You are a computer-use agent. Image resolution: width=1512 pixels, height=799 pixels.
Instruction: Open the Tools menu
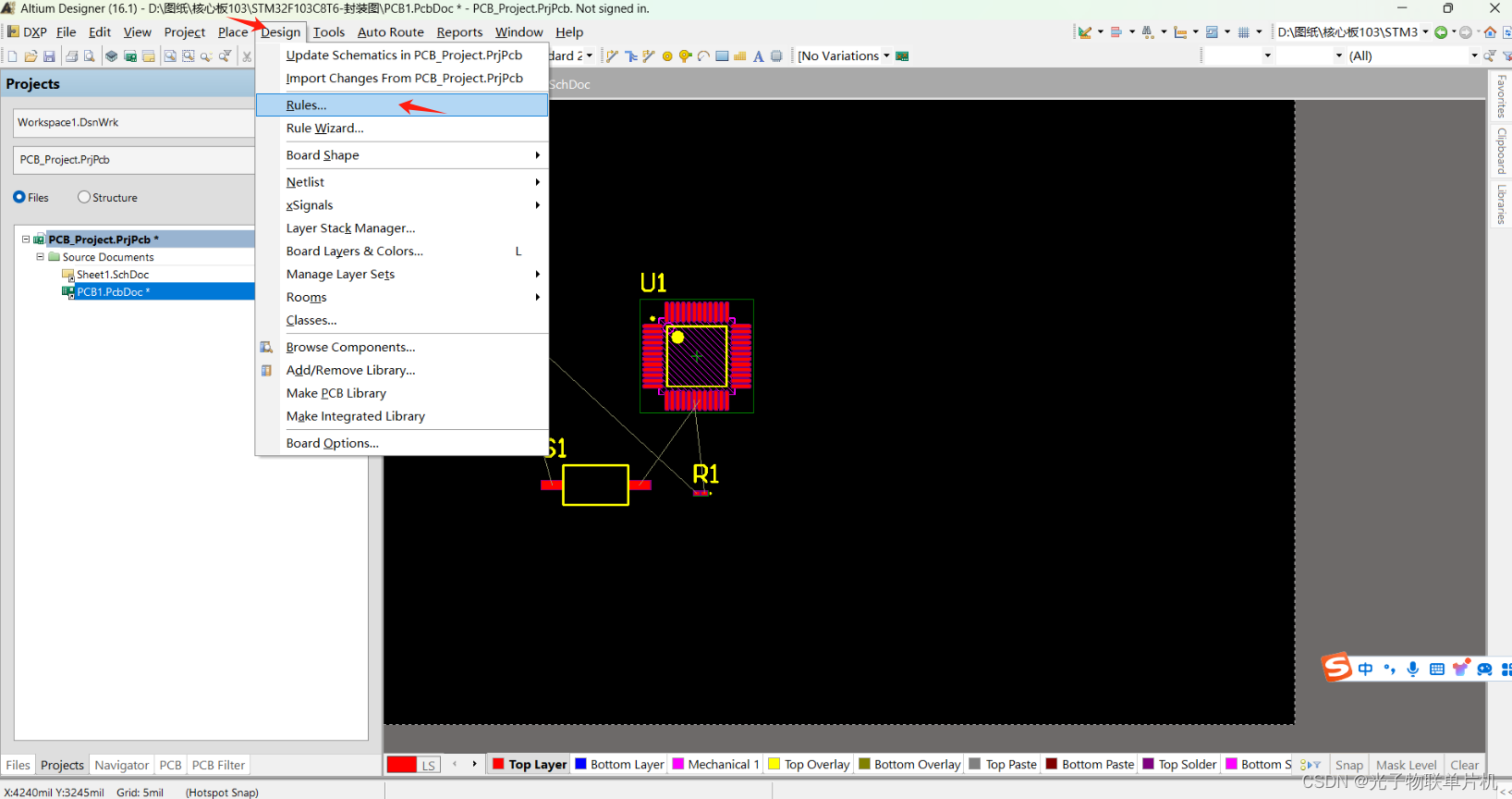coord(329,32)
